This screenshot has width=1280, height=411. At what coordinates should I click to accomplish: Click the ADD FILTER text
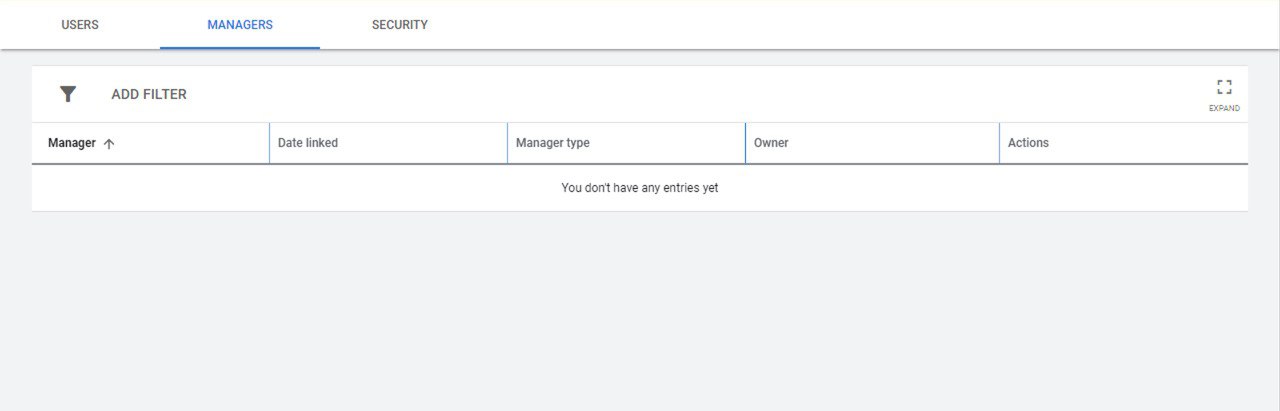coord(149,94)
